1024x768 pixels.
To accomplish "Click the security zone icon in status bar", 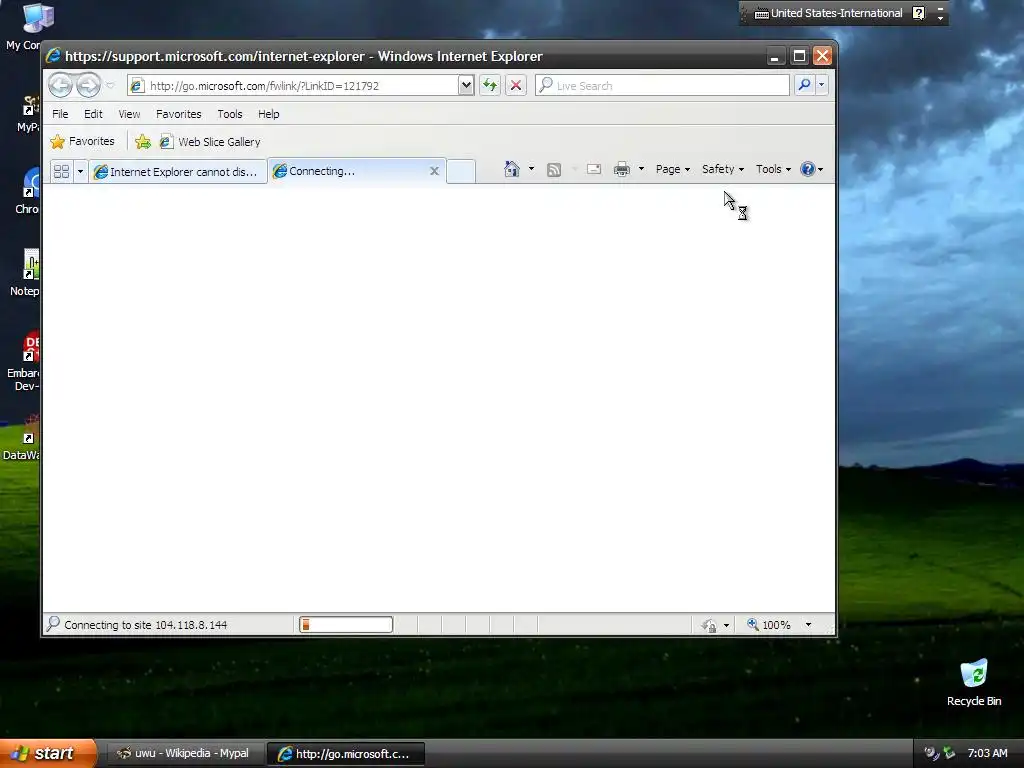I will (709, 626).
